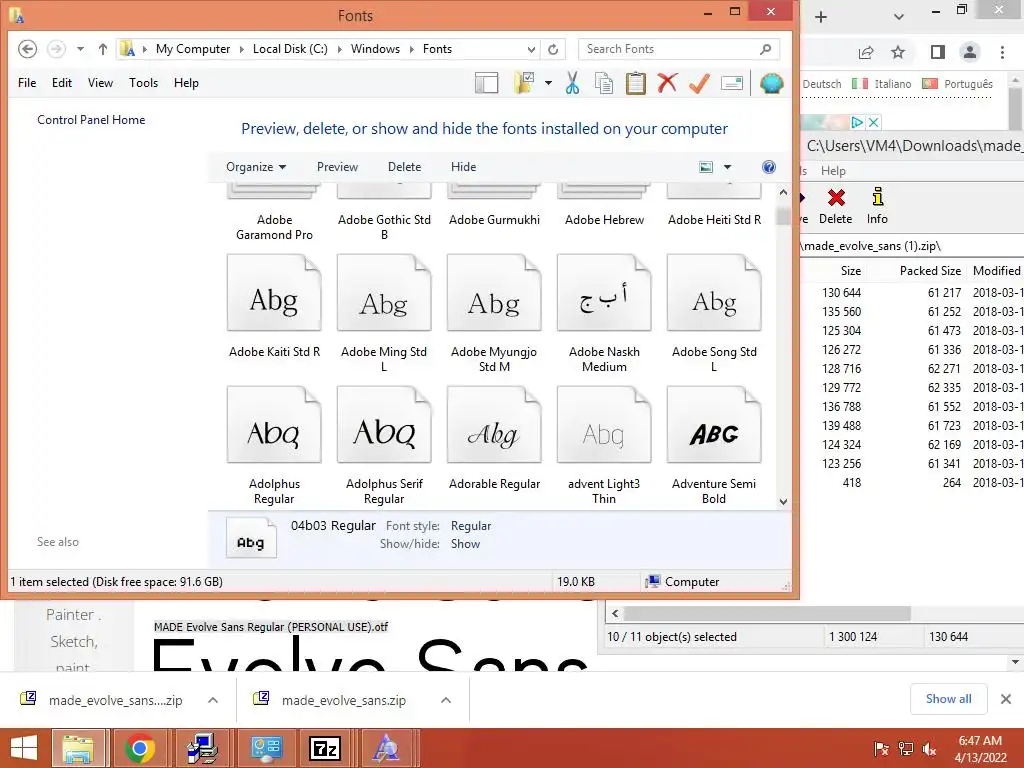Click the Hide command button
The width and height of the screenshot is (1024, 768).
click(x=463, y=167)
